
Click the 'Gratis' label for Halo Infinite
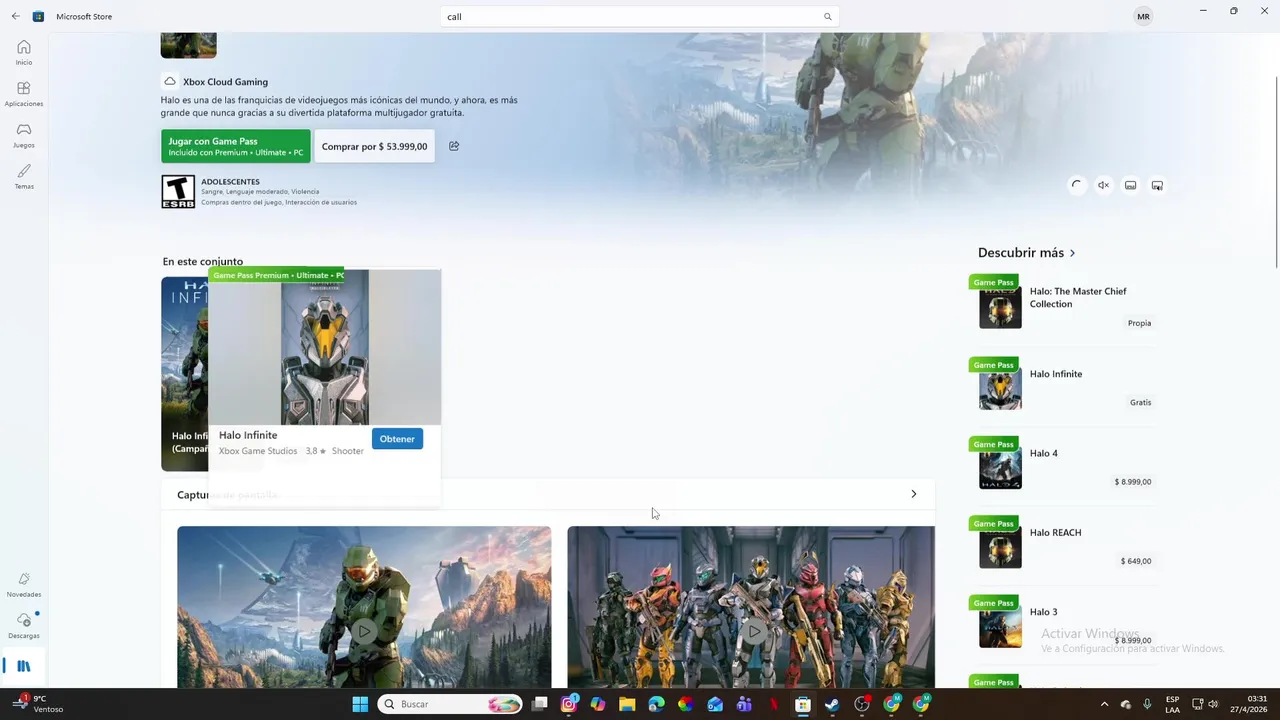[x=1140, y=403]
